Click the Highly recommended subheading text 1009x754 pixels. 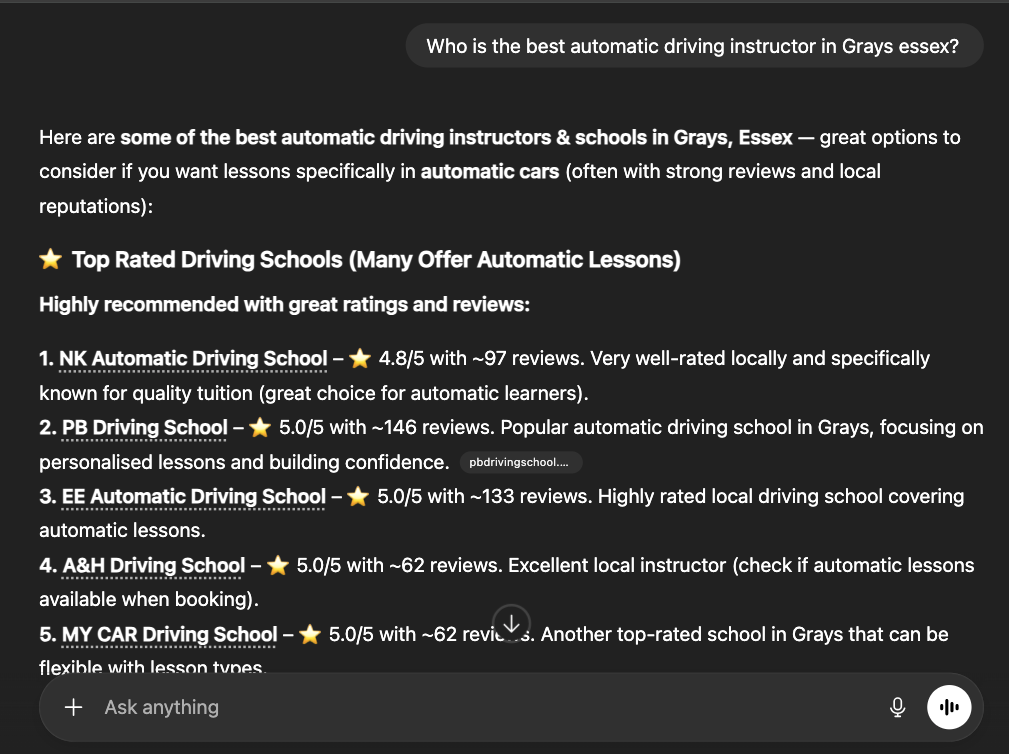click(x=284, y=304)
